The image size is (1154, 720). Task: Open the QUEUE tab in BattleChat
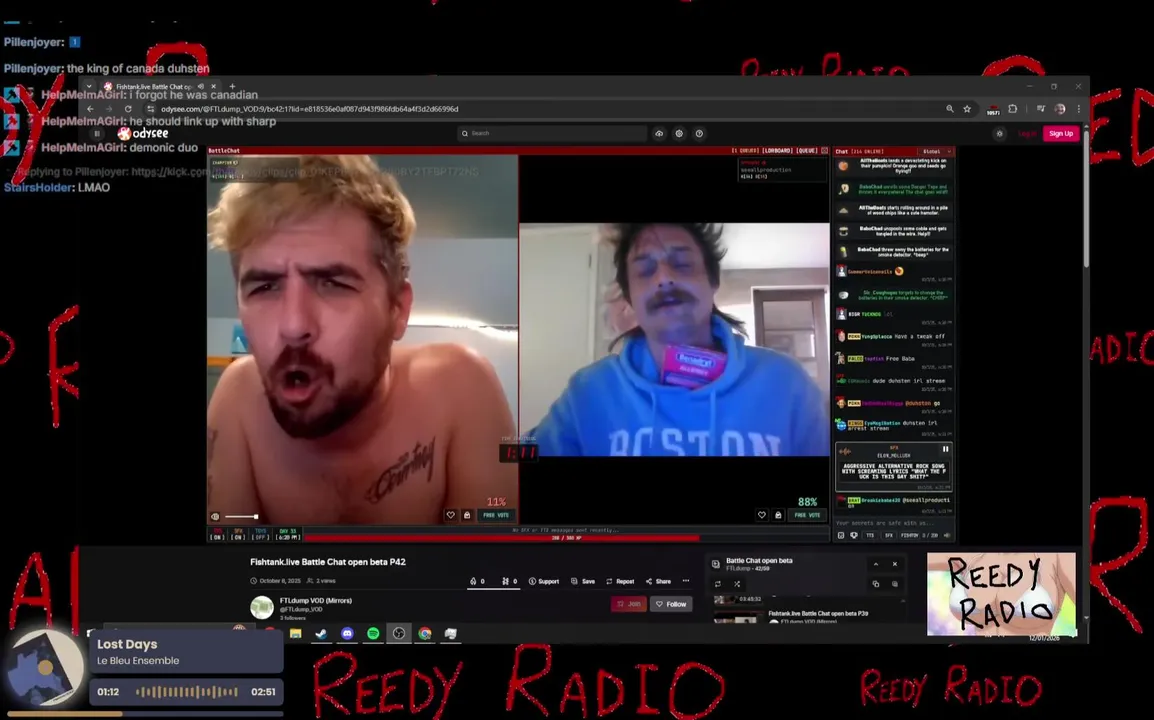807,151
